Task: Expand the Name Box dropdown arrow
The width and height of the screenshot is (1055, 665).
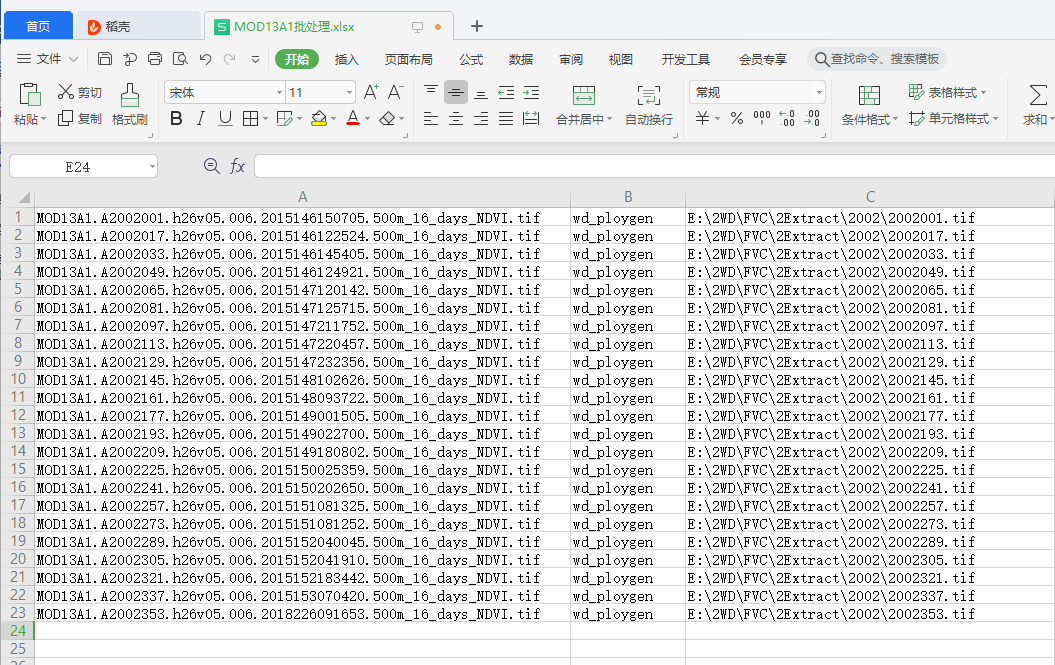Action: [x=152, y=166]
